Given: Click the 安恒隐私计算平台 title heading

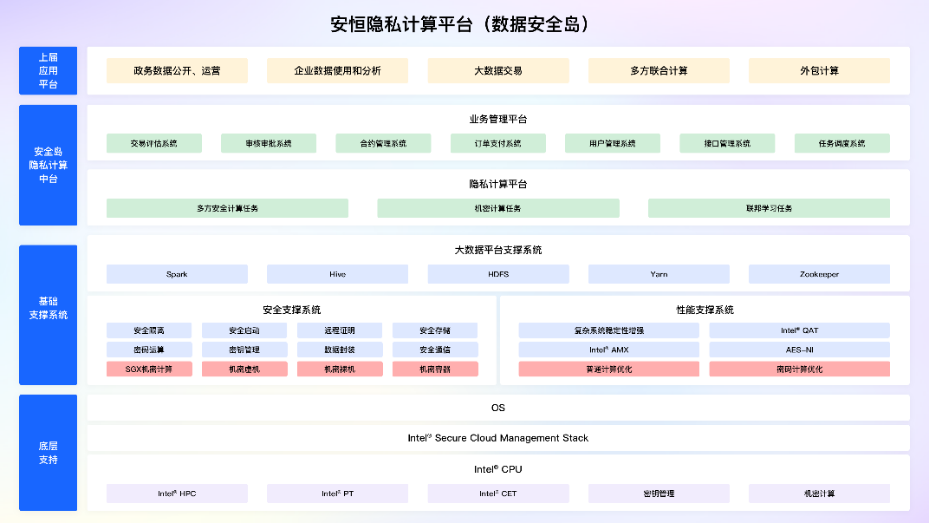Looking at the screenshot, I should click(459, 23).
